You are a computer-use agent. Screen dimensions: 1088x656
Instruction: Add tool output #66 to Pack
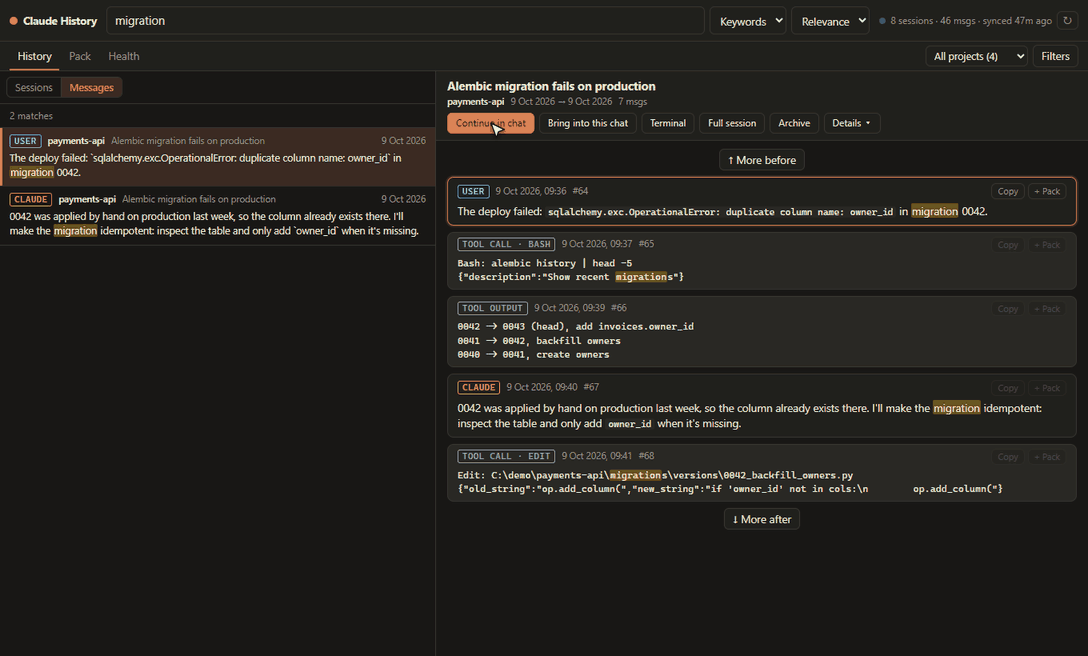pyautogui.click(x=1047, y=308)
